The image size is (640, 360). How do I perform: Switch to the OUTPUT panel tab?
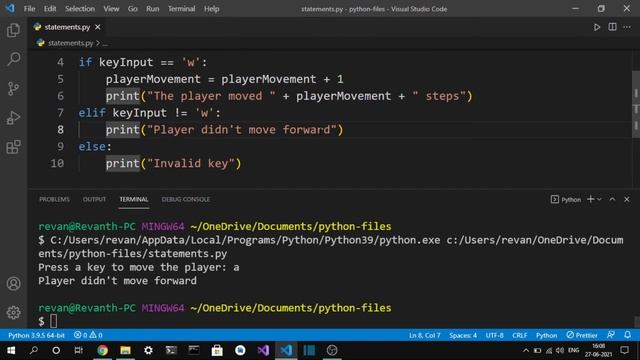coord(94,199)
